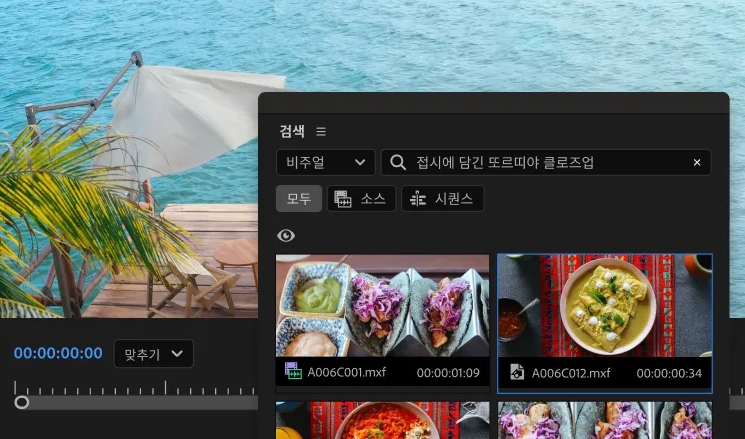
Task: Select the A006C001.mxf taco thumbnail
Action: [382, 305]
